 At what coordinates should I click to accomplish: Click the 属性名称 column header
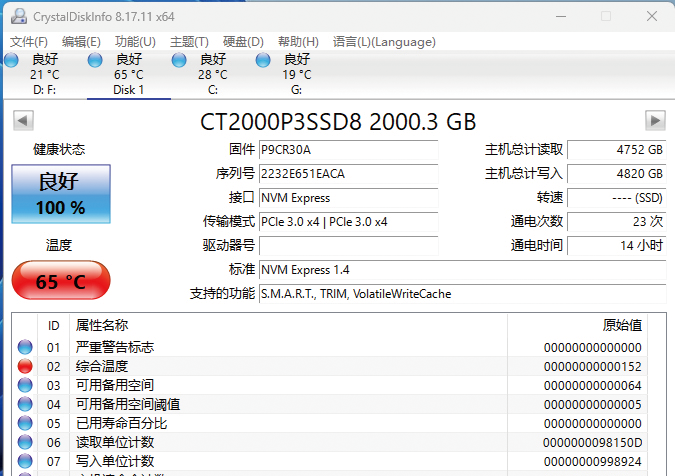tap(288, 326)
